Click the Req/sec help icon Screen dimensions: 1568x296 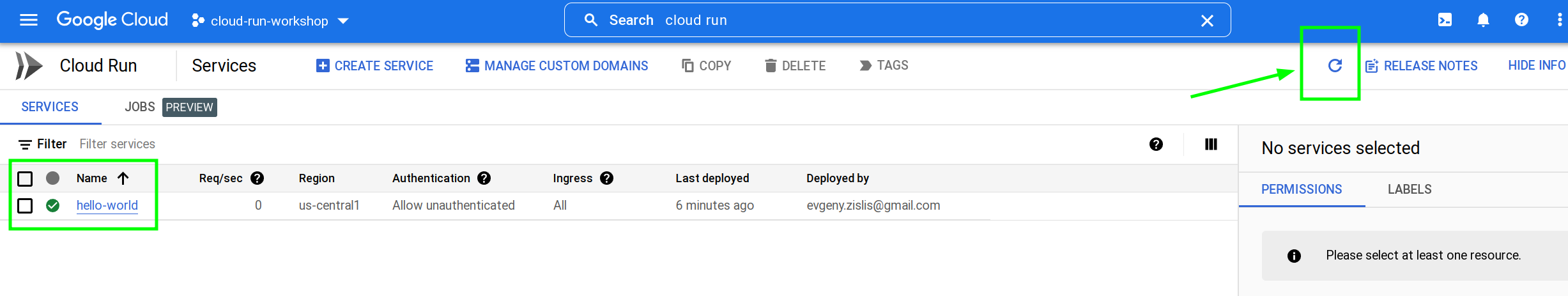click(x=257, y=178)
